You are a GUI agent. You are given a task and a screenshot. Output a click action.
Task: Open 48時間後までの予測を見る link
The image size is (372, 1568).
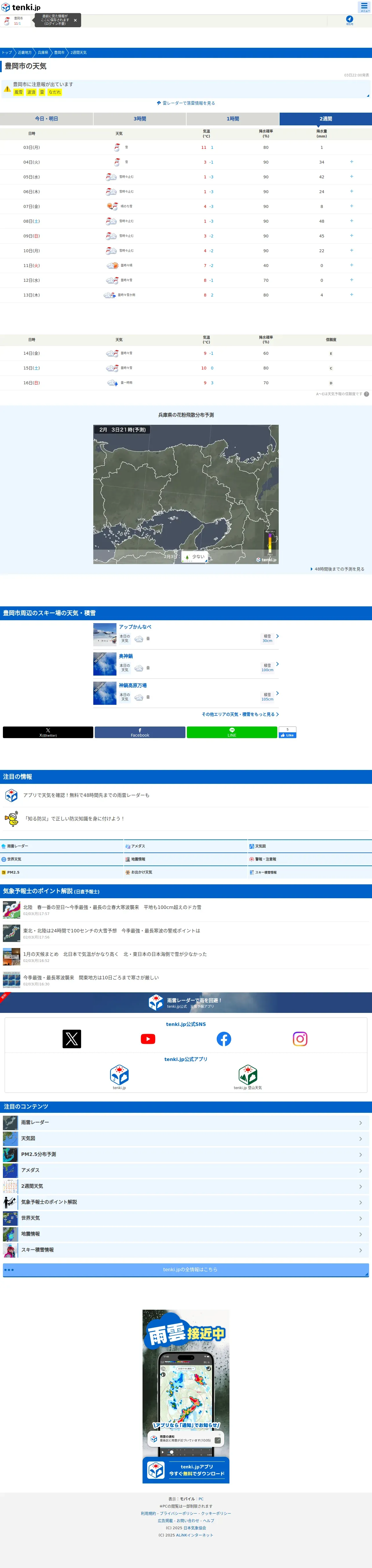click(x=337, y=569)
